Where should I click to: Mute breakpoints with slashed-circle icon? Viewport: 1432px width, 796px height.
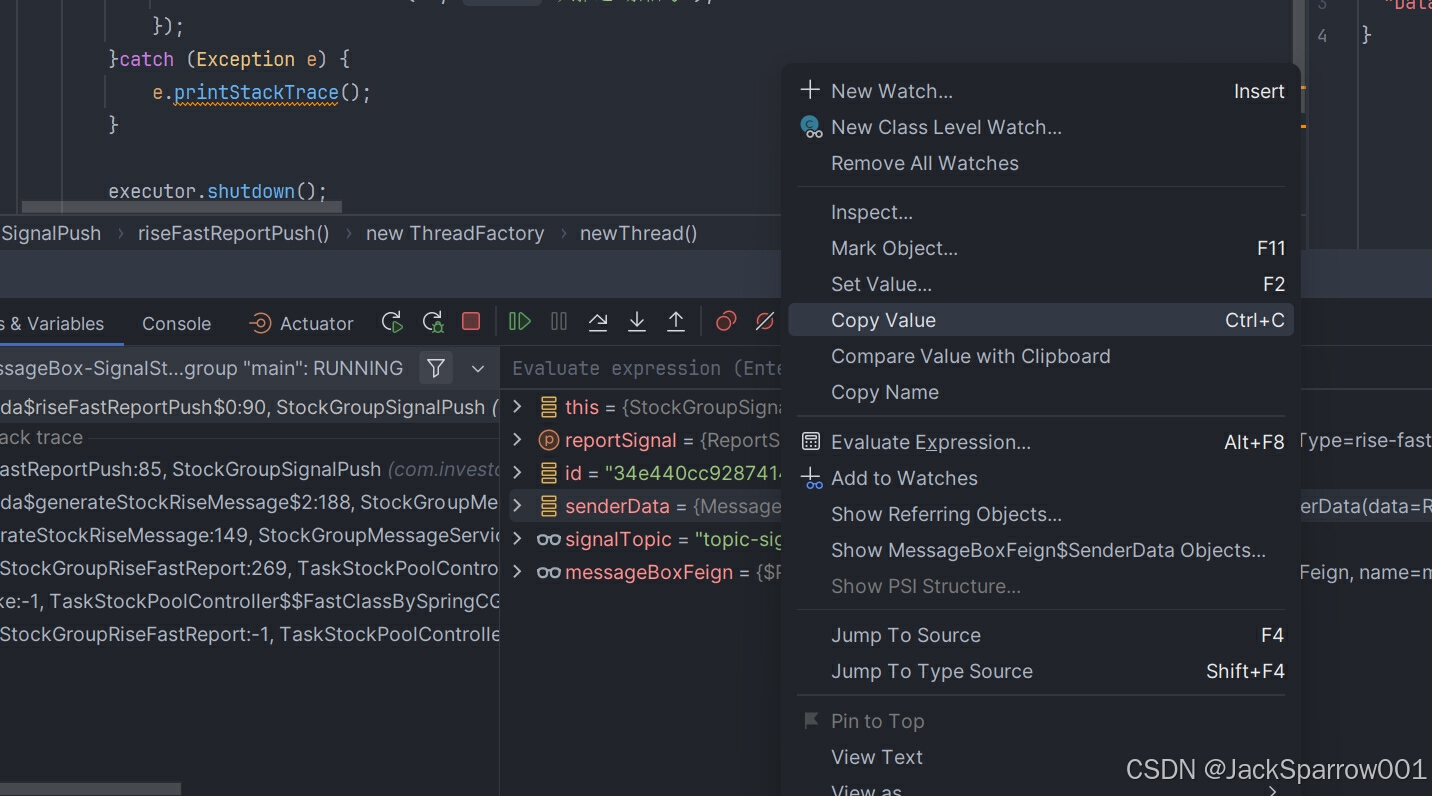pyautogui.click(x=765, y=321)
